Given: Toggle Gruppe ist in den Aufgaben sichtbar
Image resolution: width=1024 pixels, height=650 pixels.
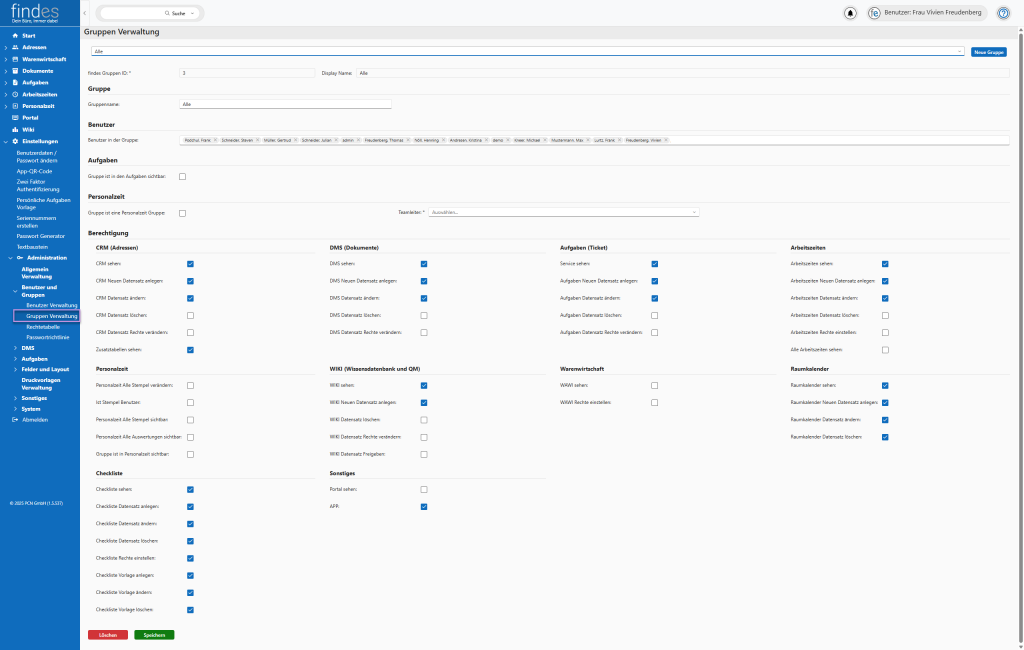Looking at the screenshot, I should click(x=182, y=176).
